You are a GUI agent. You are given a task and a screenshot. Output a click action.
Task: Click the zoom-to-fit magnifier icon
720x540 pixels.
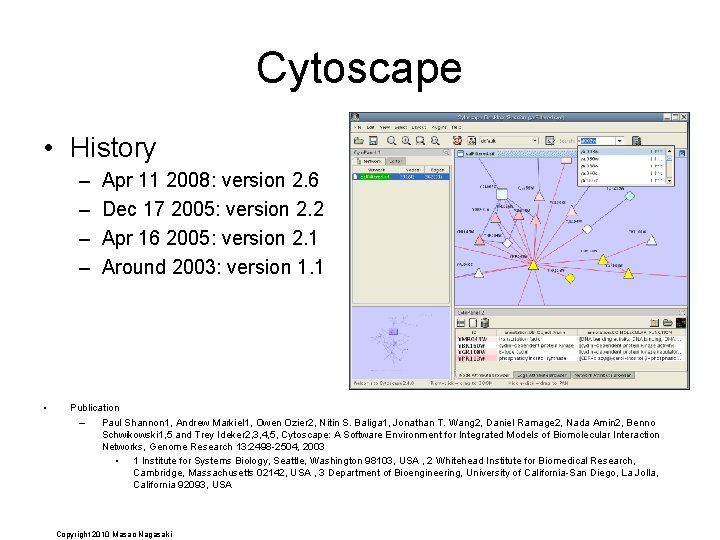(435, 141)
